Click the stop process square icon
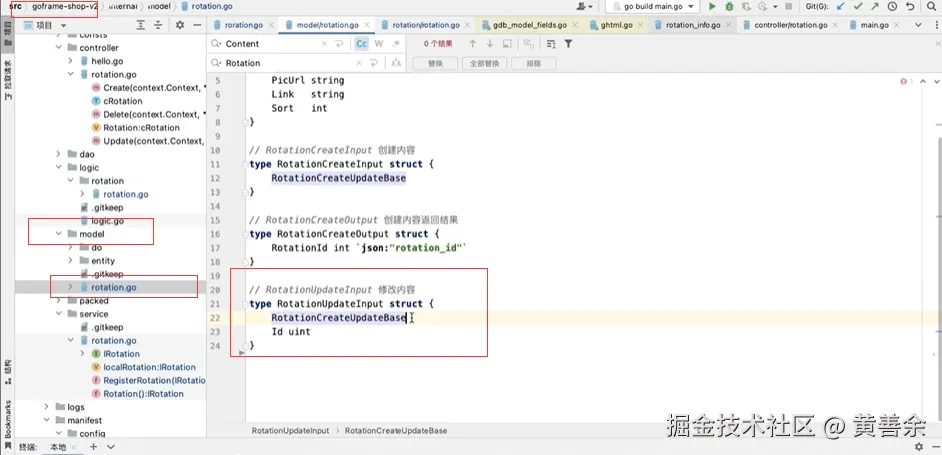Screen dimensions: 942x455 [789, 6]
